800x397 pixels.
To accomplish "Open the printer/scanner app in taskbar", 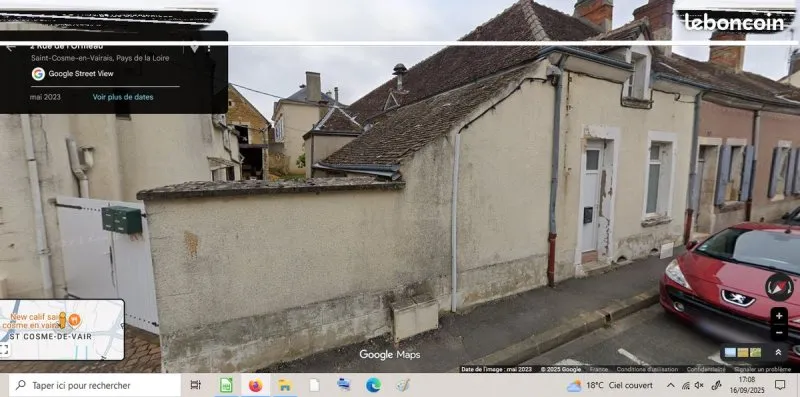I will [344, 385].
